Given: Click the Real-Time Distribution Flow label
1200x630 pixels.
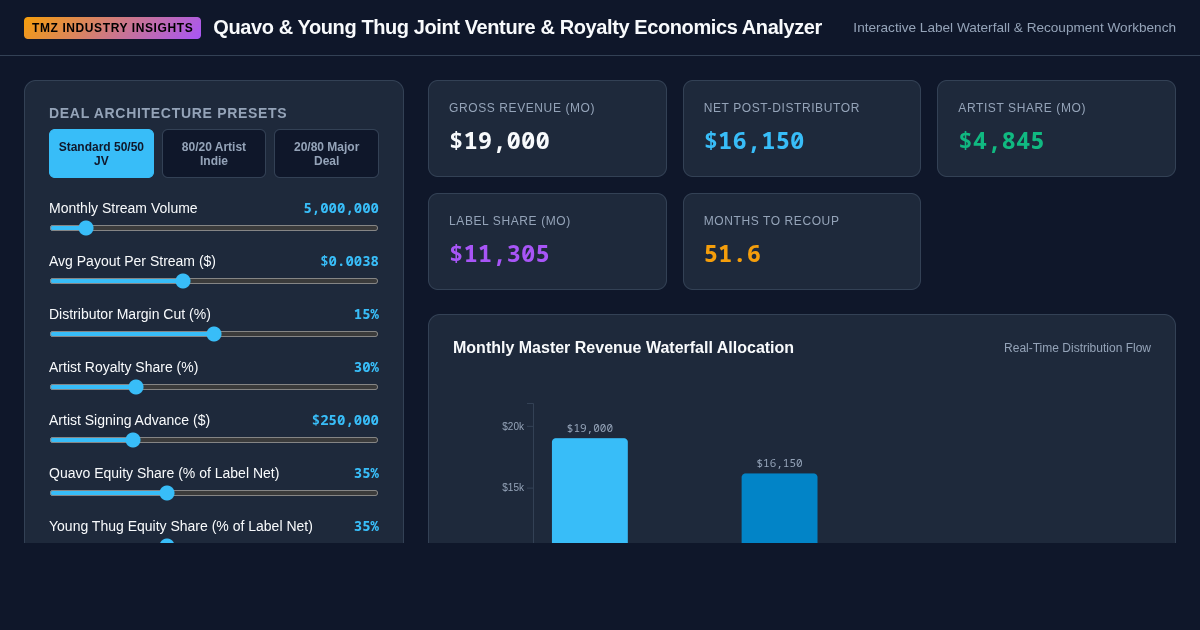Looking at the screenshot, I should coord(1077,348).
